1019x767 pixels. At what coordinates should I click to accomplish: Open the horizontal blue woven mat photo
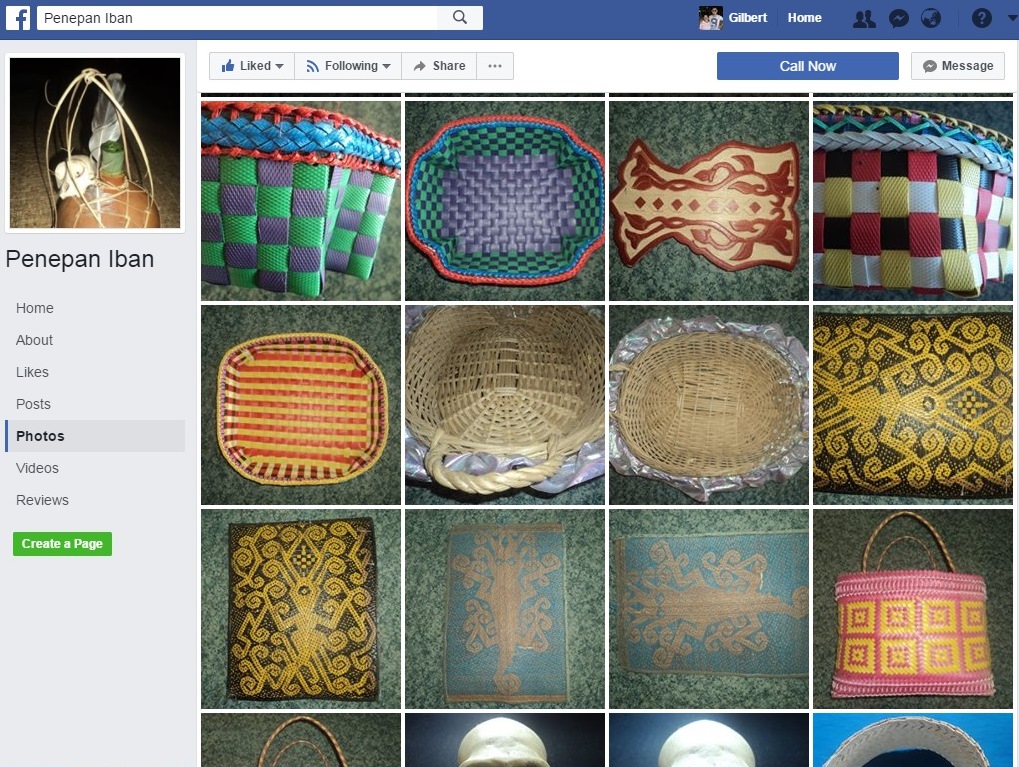(709, 609)
